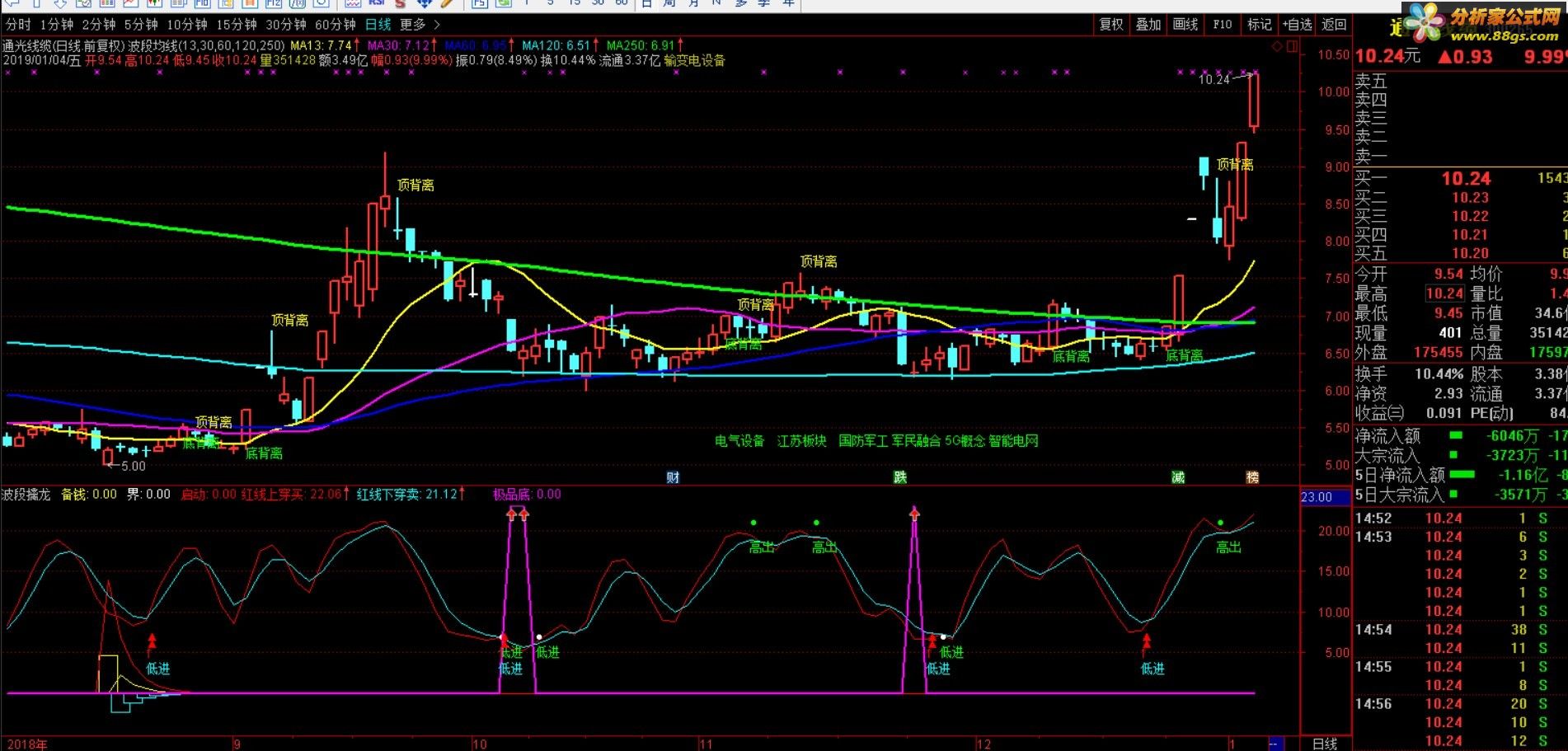Click the red diamond icon above the price axis
This screenshot has height=751, width=1568.
point(1278,46)
